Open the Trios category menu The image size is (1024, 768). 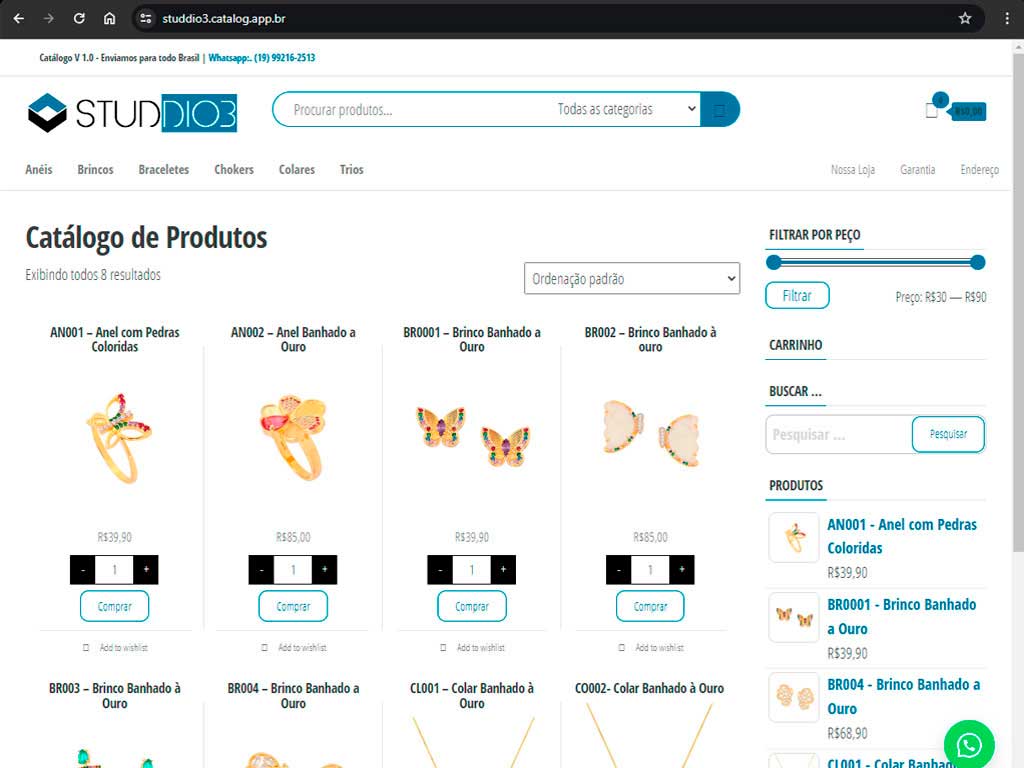(351, 170)
